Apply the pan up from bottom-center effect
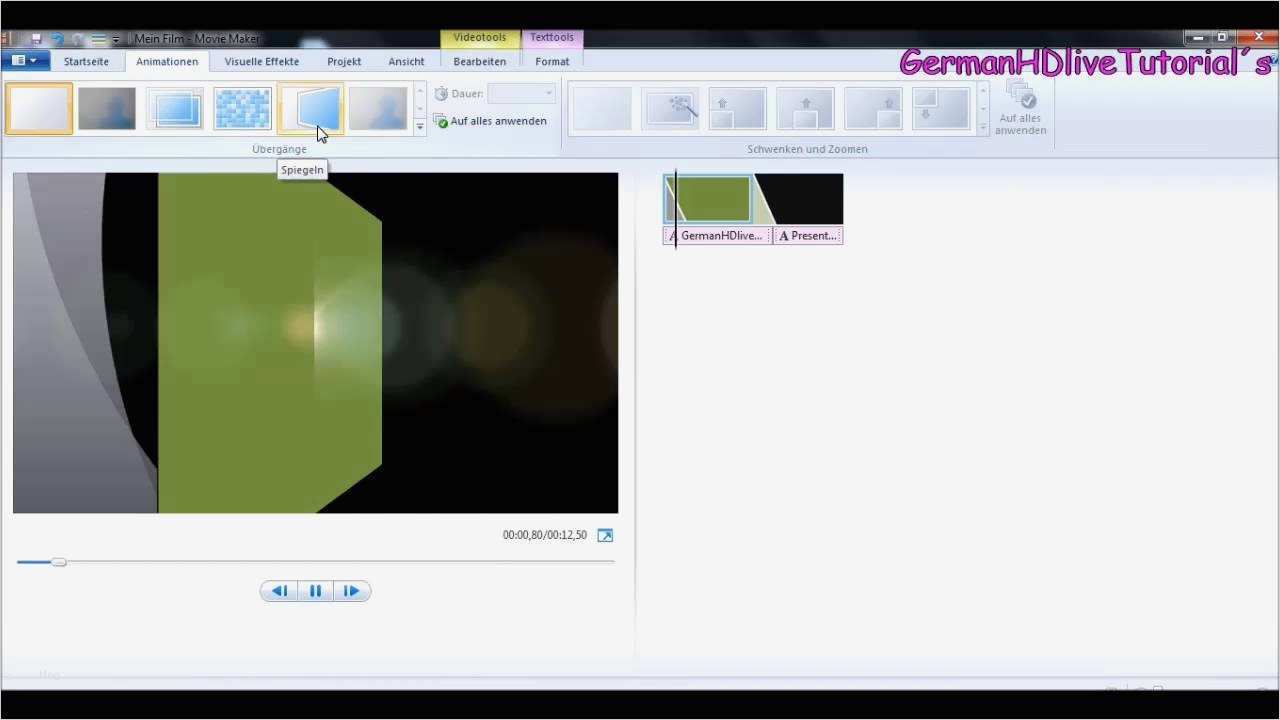Screen dimensions: 1280x720 click(806, 108)
